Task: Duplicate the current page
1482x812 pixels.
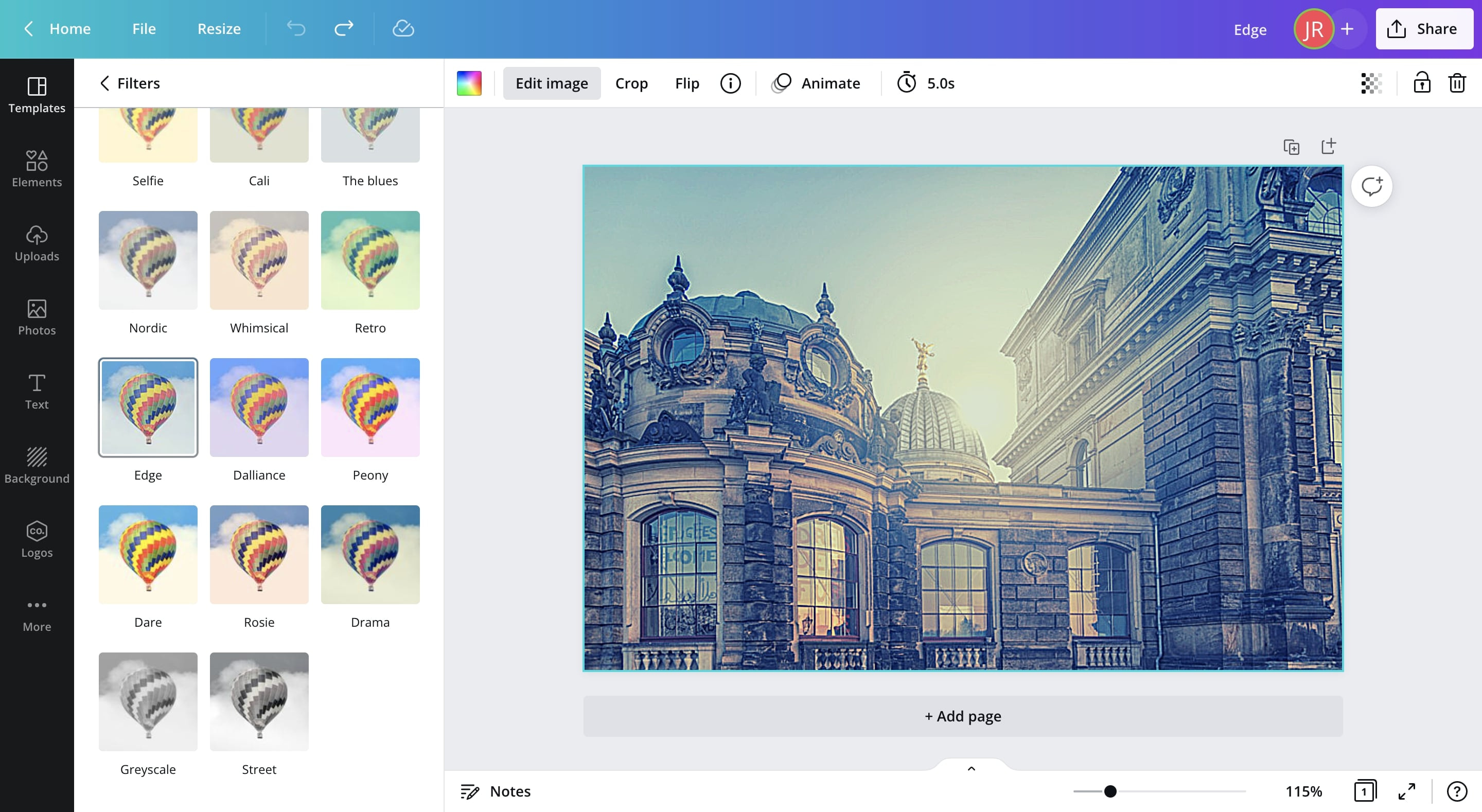Action: pyautogui.click(x=1292, y=147)
